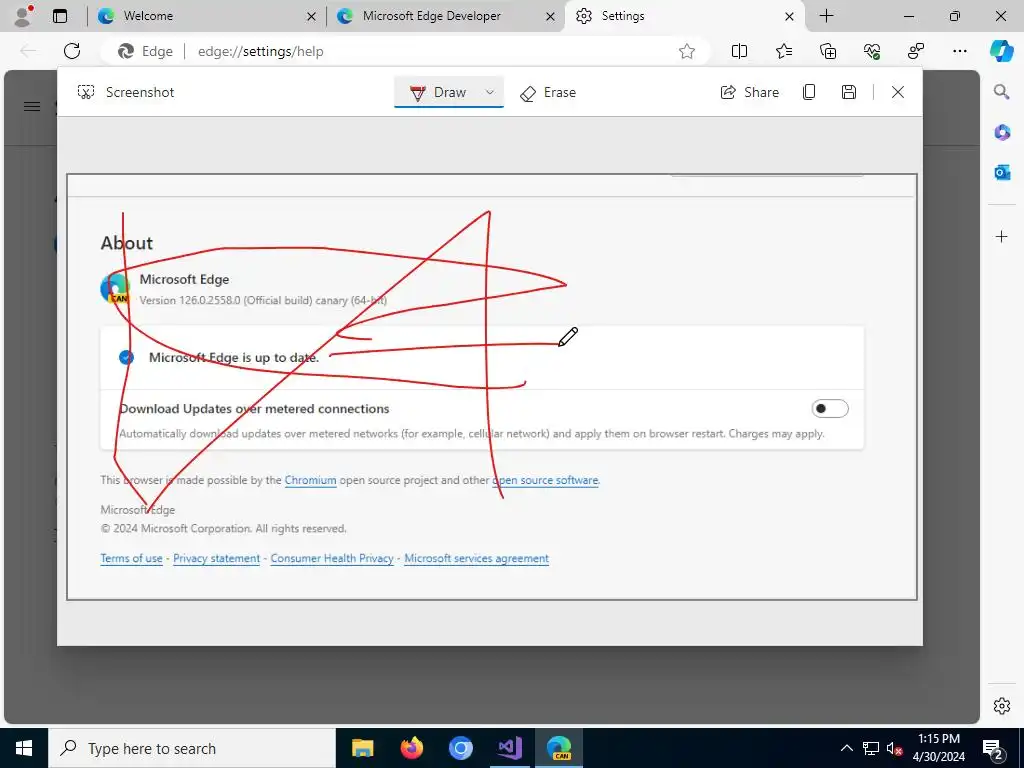Image resolution: width=1024 pixels, height=768 pixels.
Task: Copy the screenshot to clipboard
Action: coord(809,92)
